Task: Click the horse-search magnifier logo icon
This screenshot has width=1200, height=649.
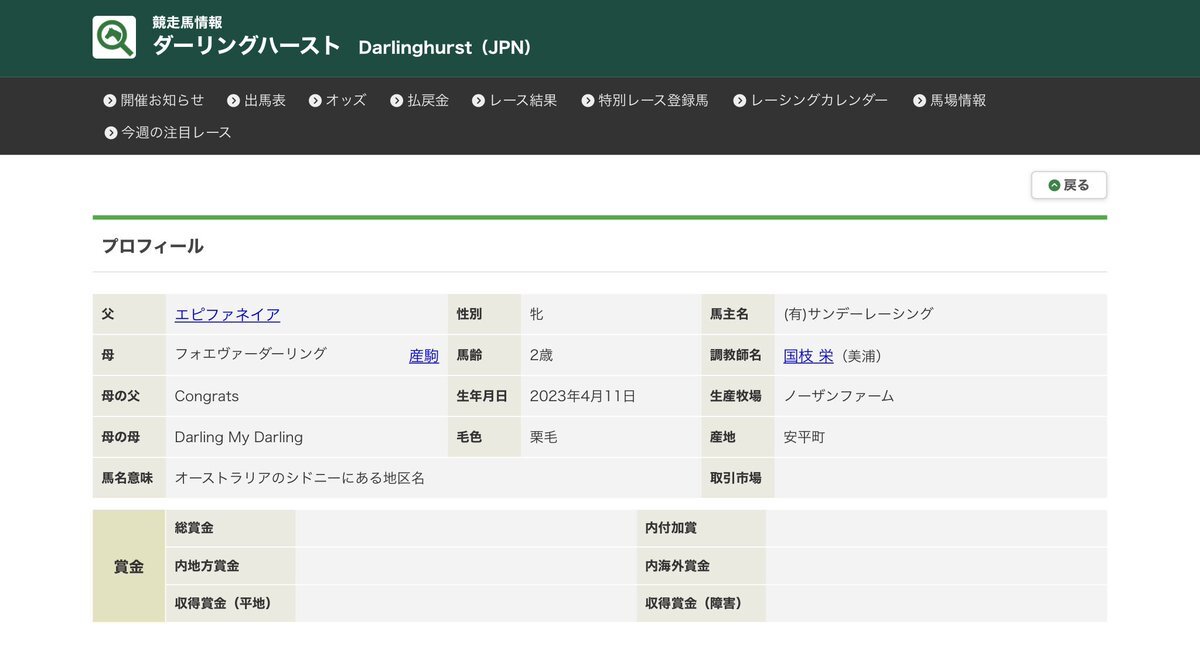Action: pyautogui.click(x=114, y=37)
